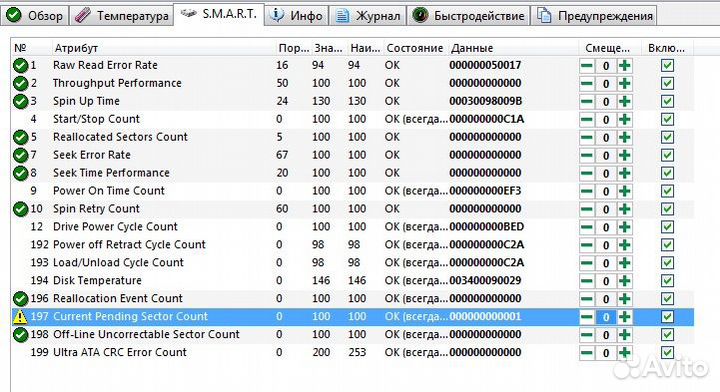Decrease offset for Reallocated Sectors Count
This screenshot has height=392, width=720.
coord(587,137)
